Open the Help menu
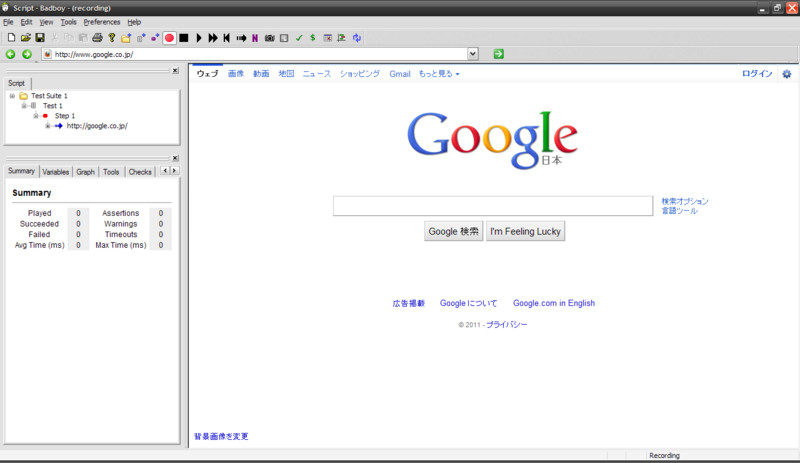 [x=134, y=22]
